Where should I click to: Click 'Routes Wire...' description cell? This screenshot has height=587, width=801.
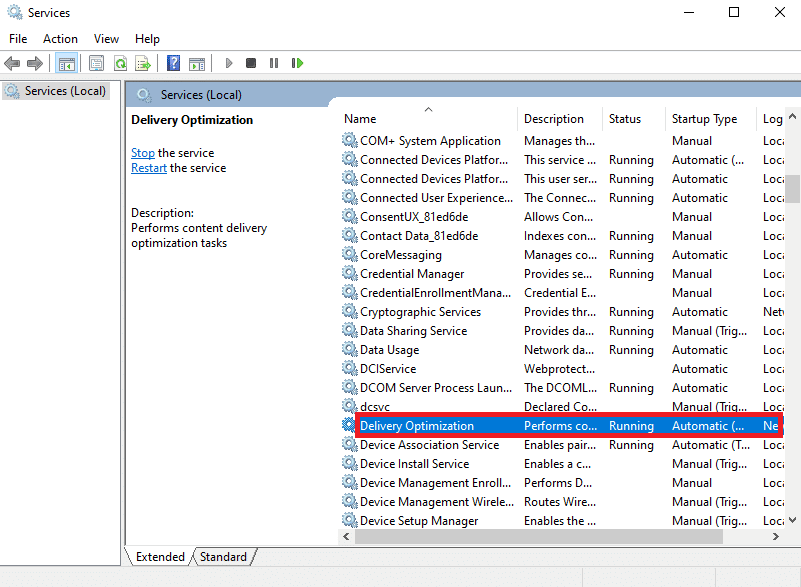pos(560,501)
